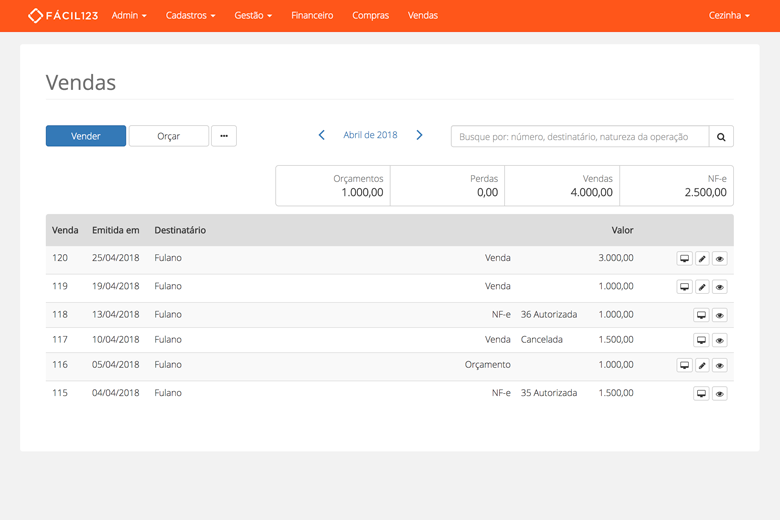Open the more options ellipsis button
Image resolution: width=780 pixels, height=520 pixels.
pyautogui.click(x=224, y=136)
